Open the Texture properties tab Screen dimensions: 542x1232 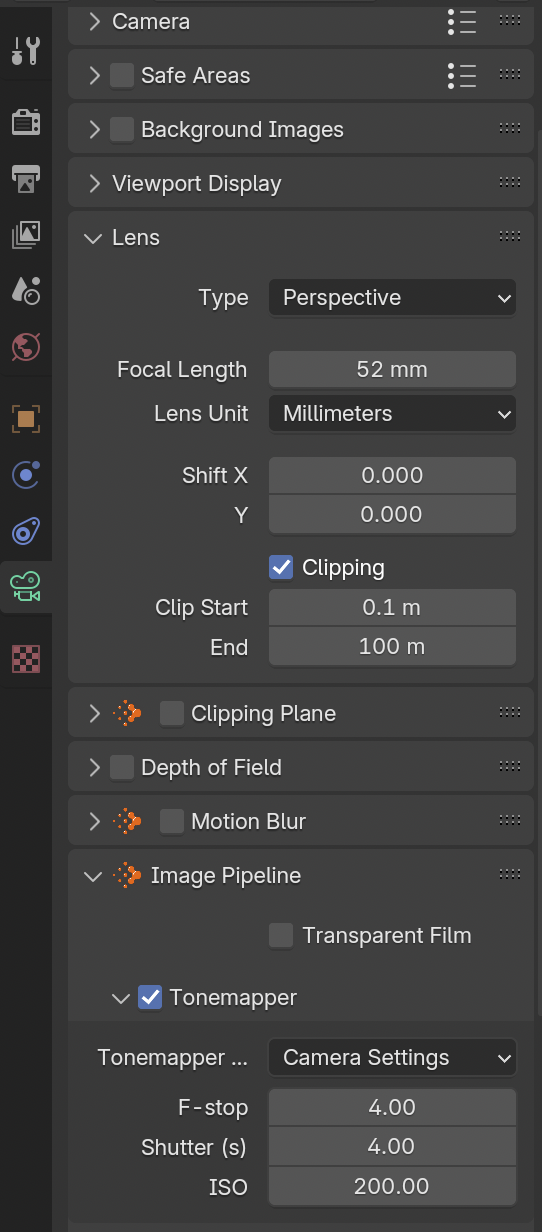point(26,659)
